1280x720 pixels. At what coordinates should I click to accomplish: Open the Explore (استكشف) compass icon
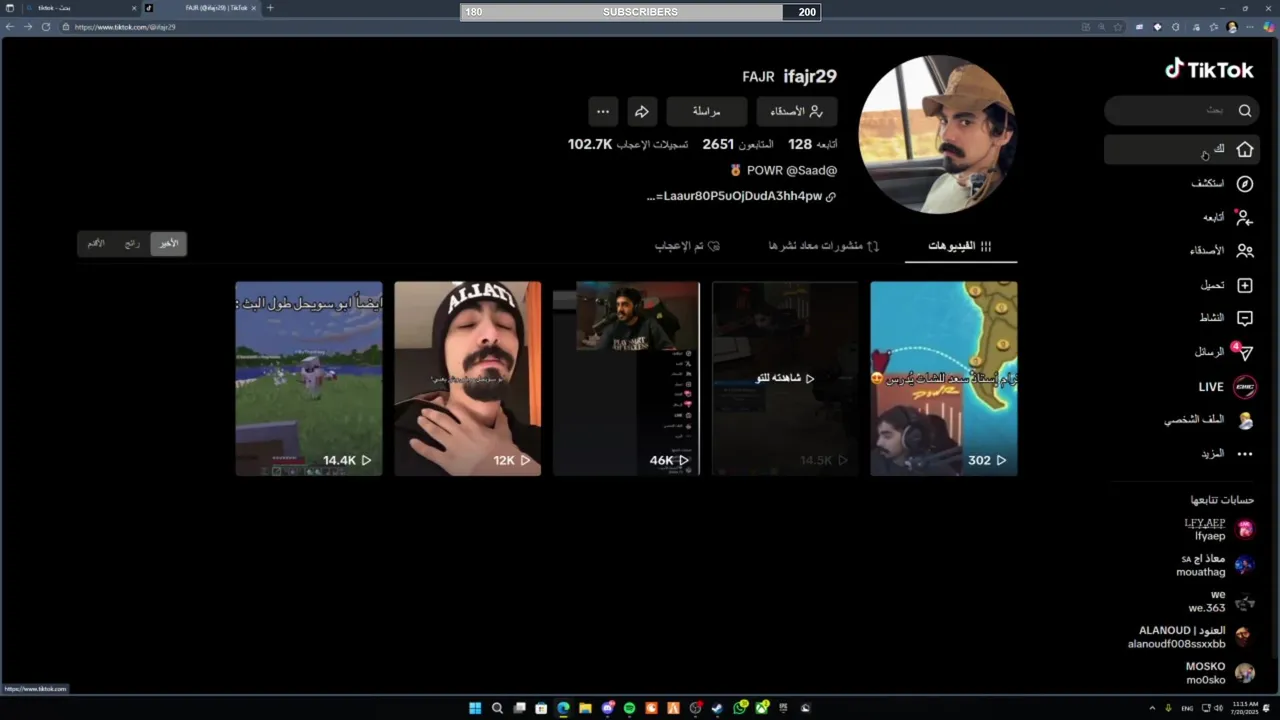(1245, 184)
